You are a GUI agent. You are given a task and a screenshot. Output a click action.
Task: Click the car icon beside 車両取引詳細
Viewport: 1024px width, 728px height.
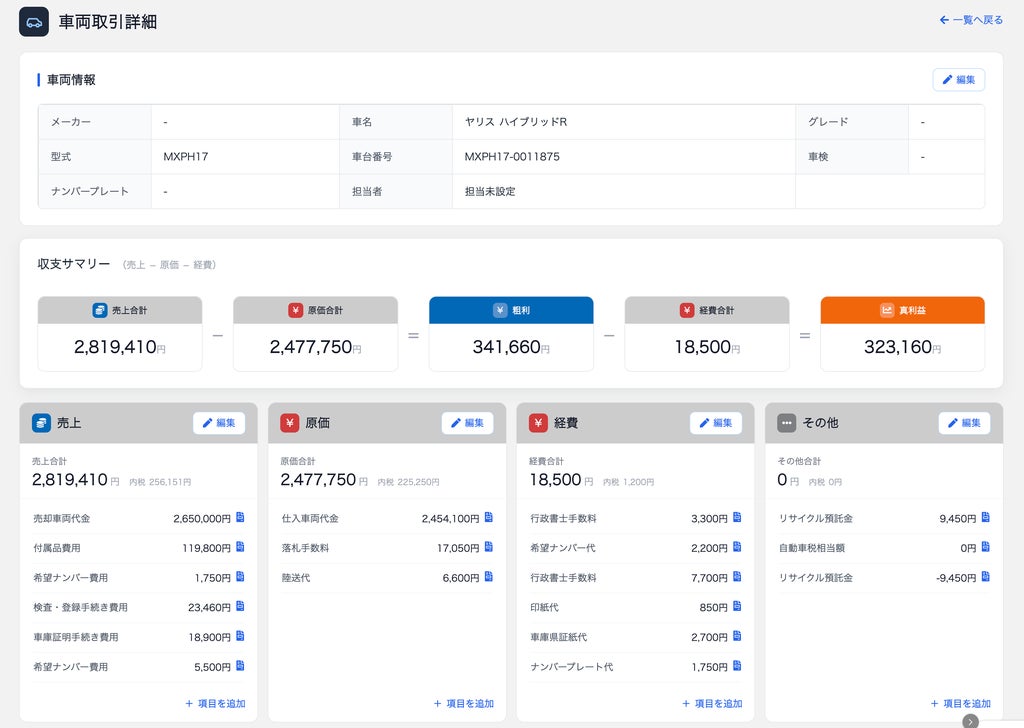tap(34, 22)
